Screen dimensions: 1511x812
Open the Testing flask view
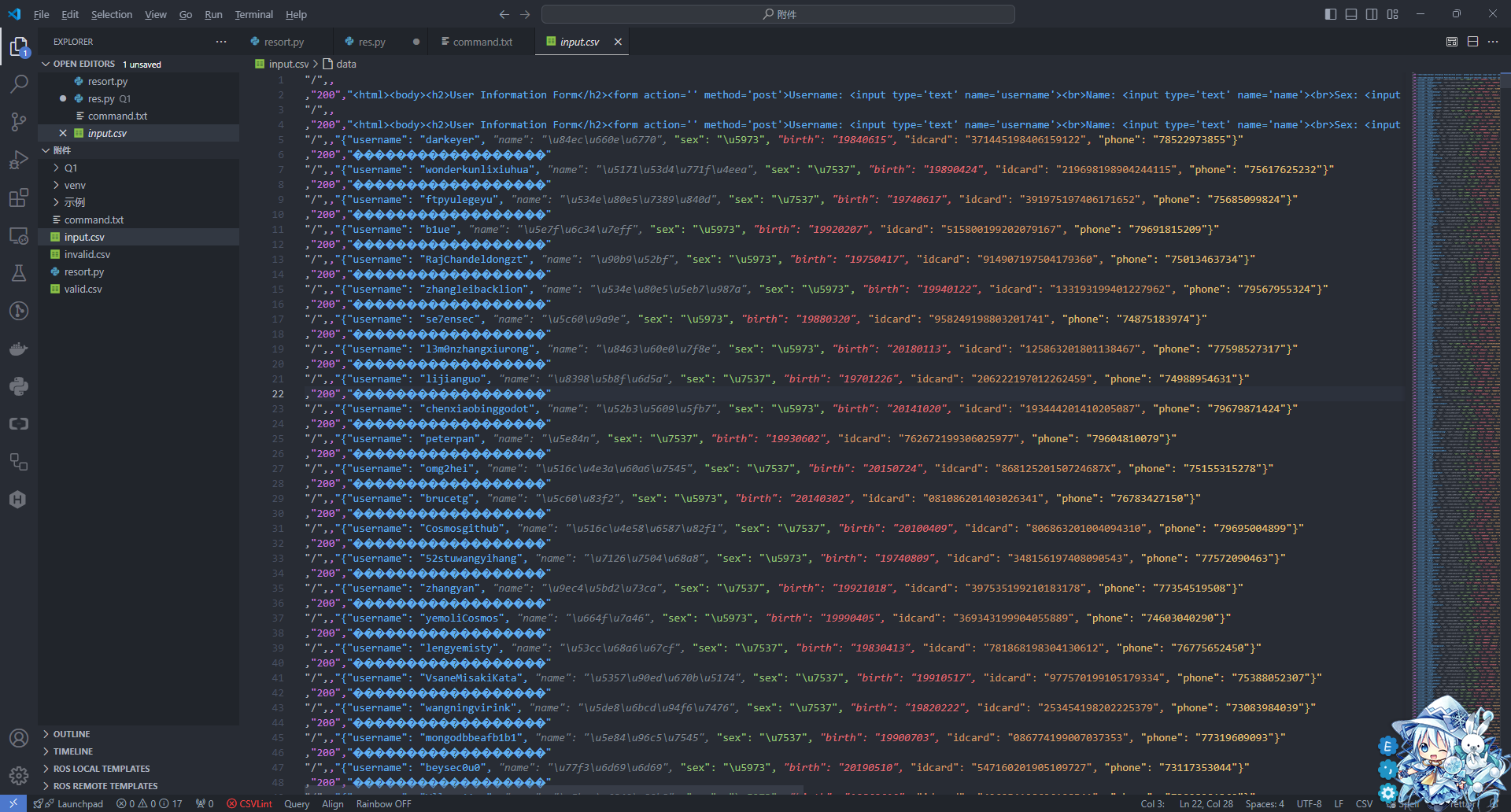coord(19,273)
